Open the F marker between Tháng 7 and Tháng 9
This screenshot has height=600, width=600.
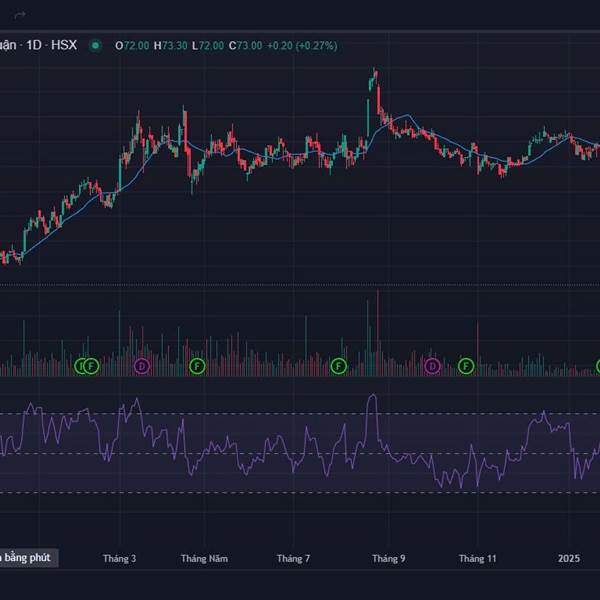click(x=339, y=366)
